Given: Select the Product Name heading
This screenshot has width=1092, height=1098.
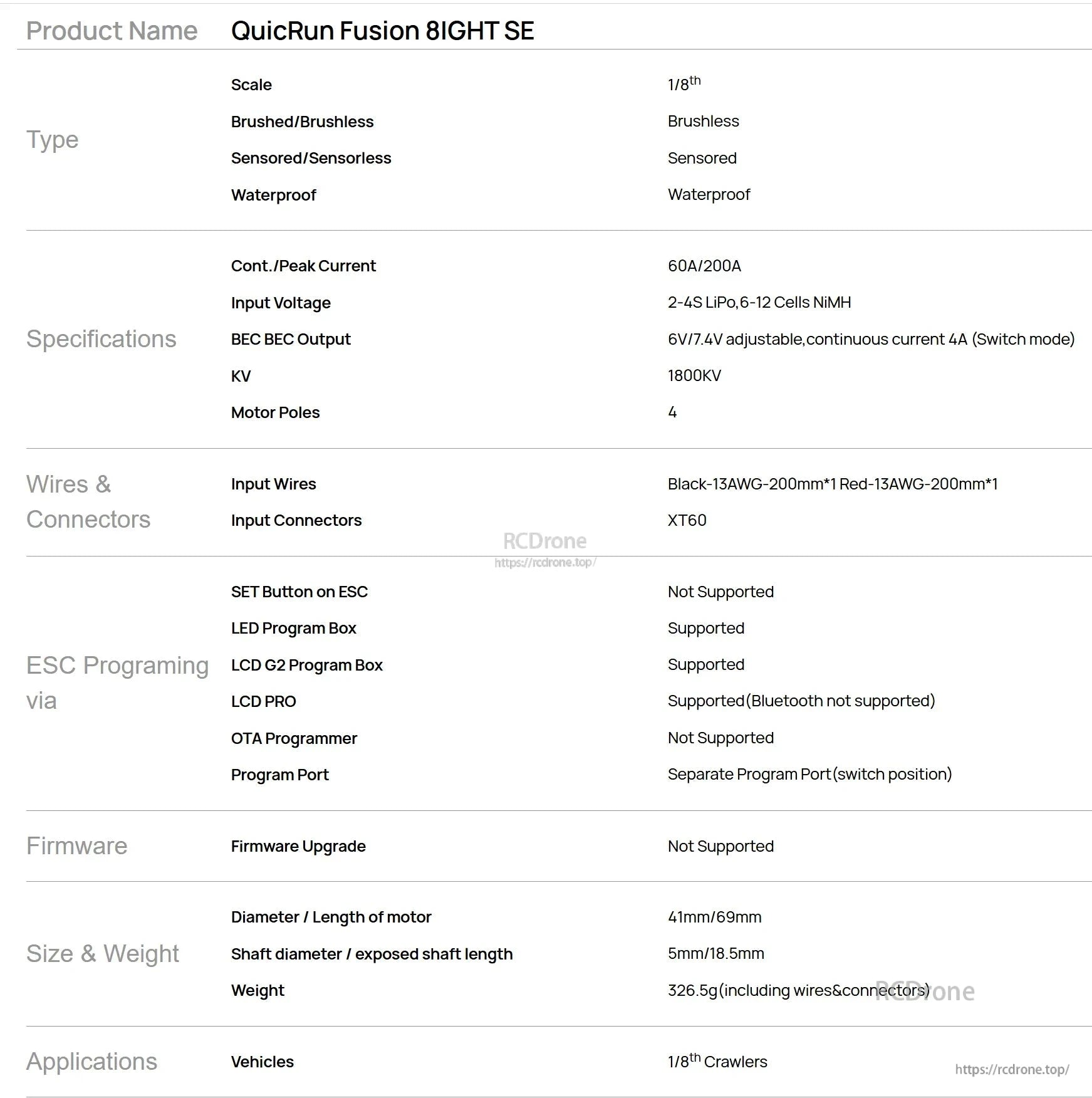Looking at the screenshot, I should pyautogui.click(x=112, y=31).
